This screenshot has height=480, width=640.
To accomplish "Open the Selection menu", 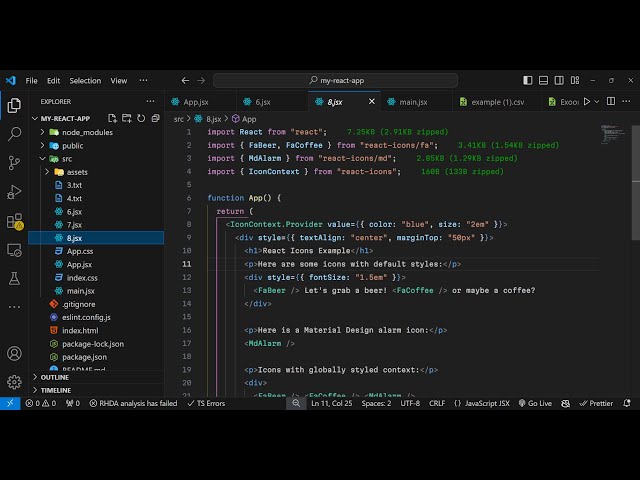I will pyautogui.click(x=85, y=81).
